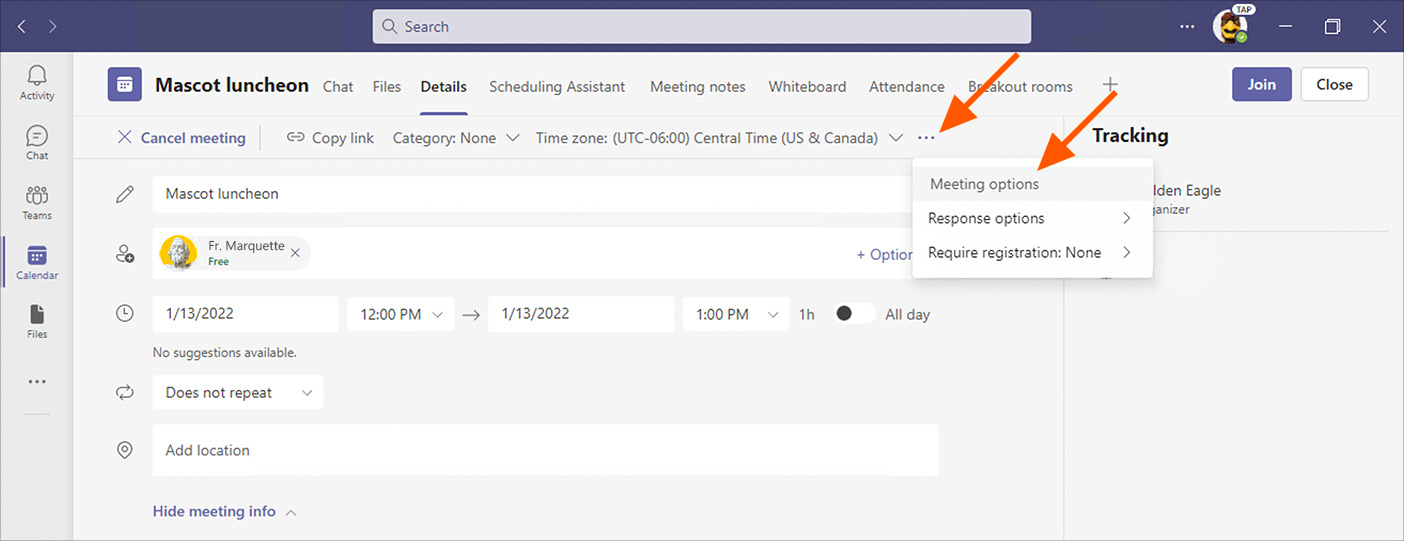Viewport: 1404px width, 541px height.
Task: Open the Teams sidebar icon
Action: (37, 202)
